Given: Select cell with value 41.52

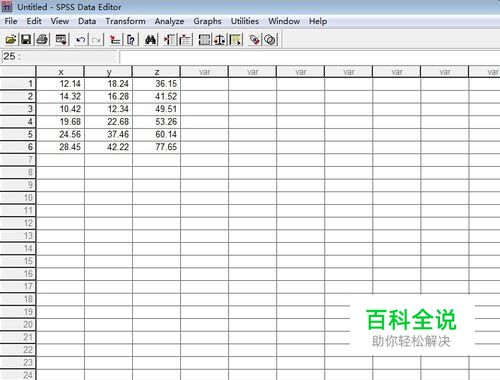Looking at the screenshot, I should pyautogui.click(x=156, y=96).
